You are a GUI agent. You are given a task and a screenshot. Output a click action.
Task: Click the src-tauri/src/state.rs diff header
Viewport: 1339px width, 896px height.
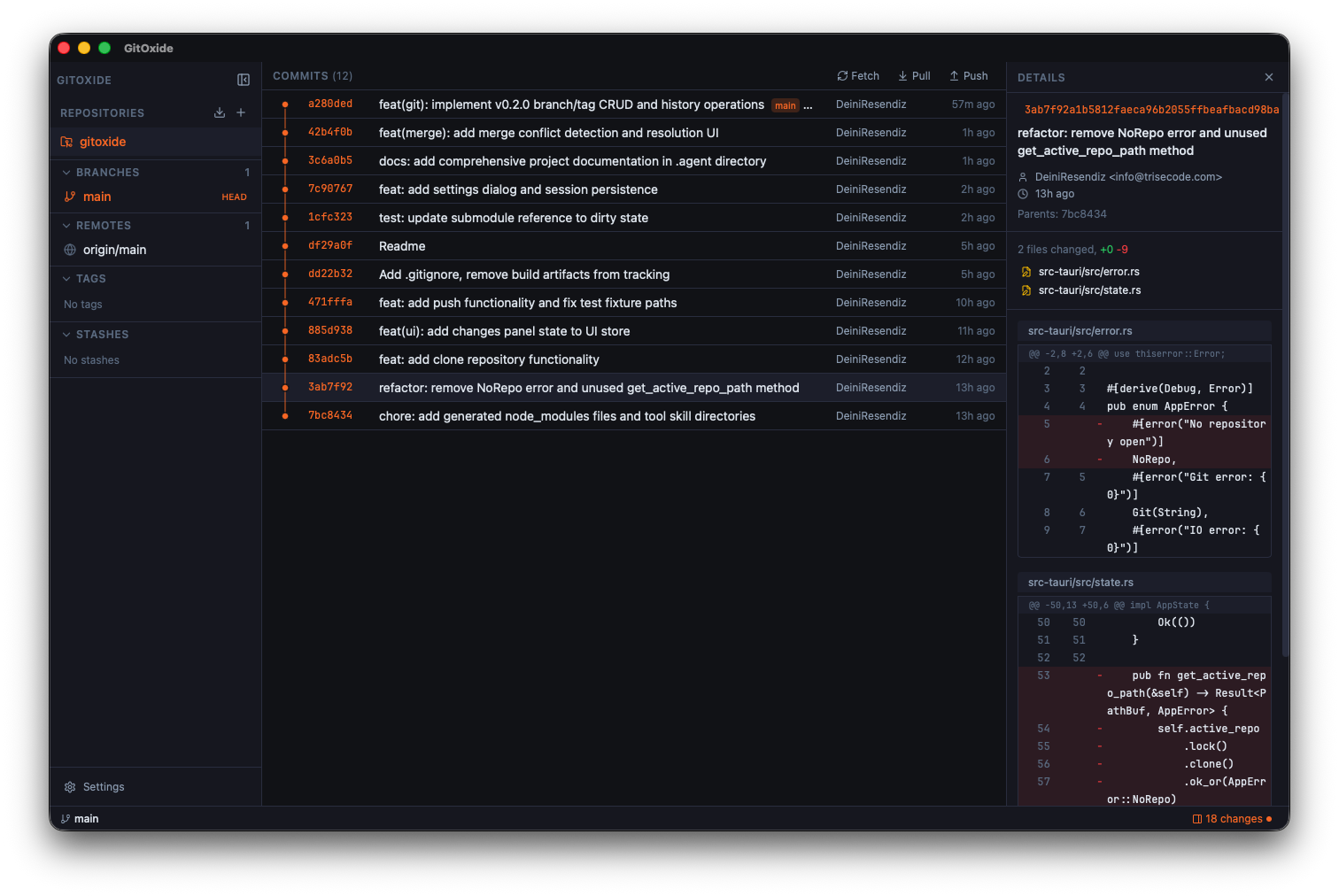click(x=1144, y=583)
